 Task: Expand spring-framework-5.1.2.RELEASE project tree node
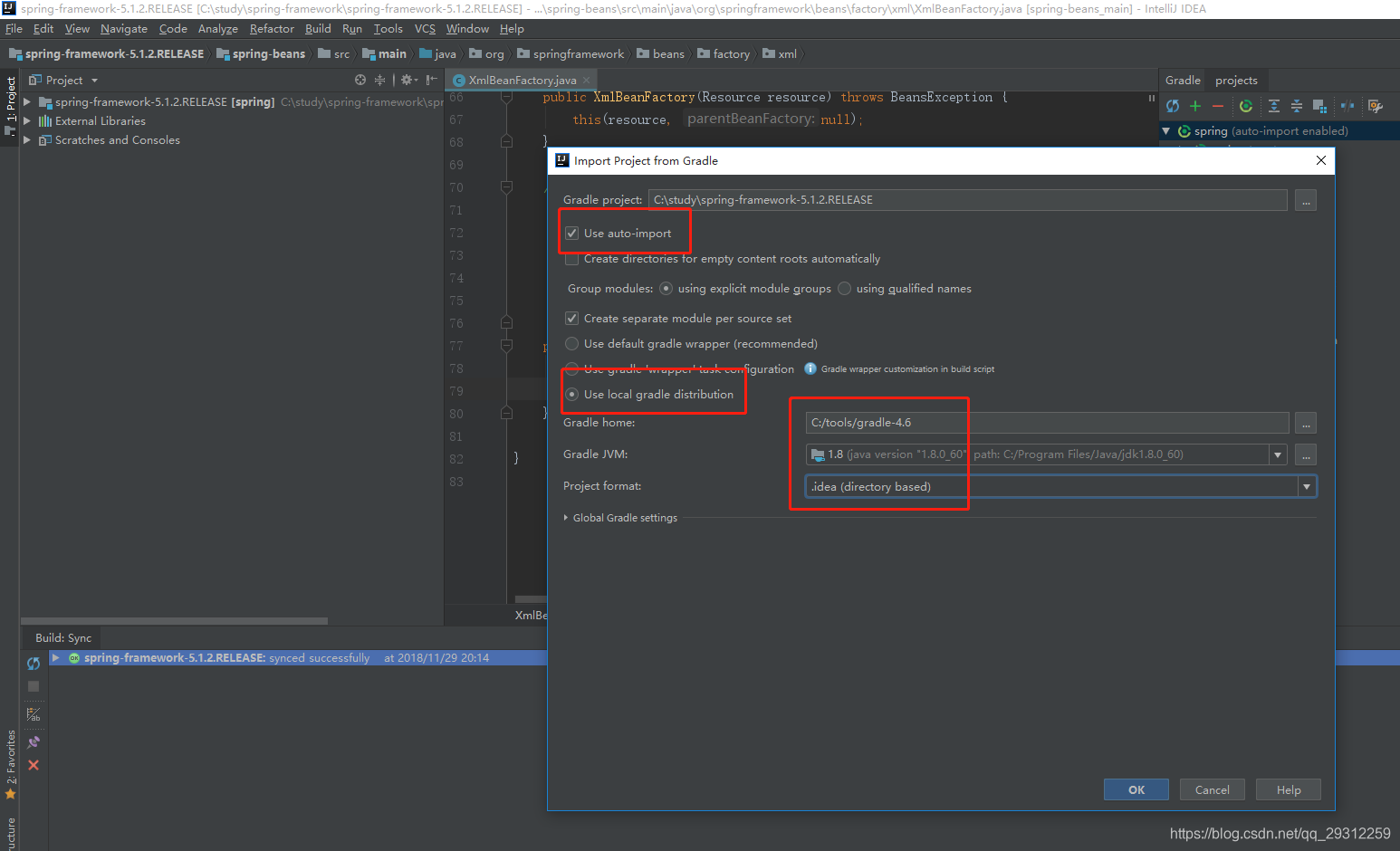[x=27, y=102]
